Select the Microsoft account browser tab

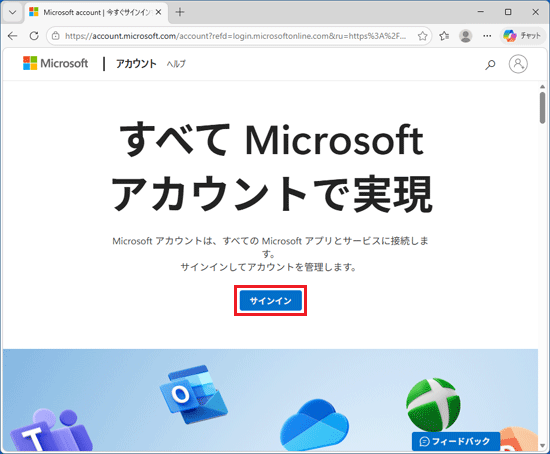96,12
